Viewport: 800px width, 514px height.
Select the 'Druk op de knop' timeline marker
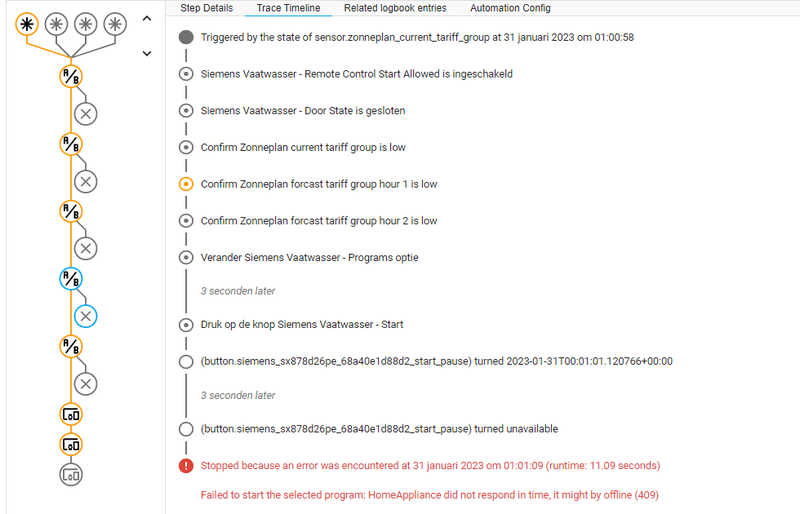185,324
